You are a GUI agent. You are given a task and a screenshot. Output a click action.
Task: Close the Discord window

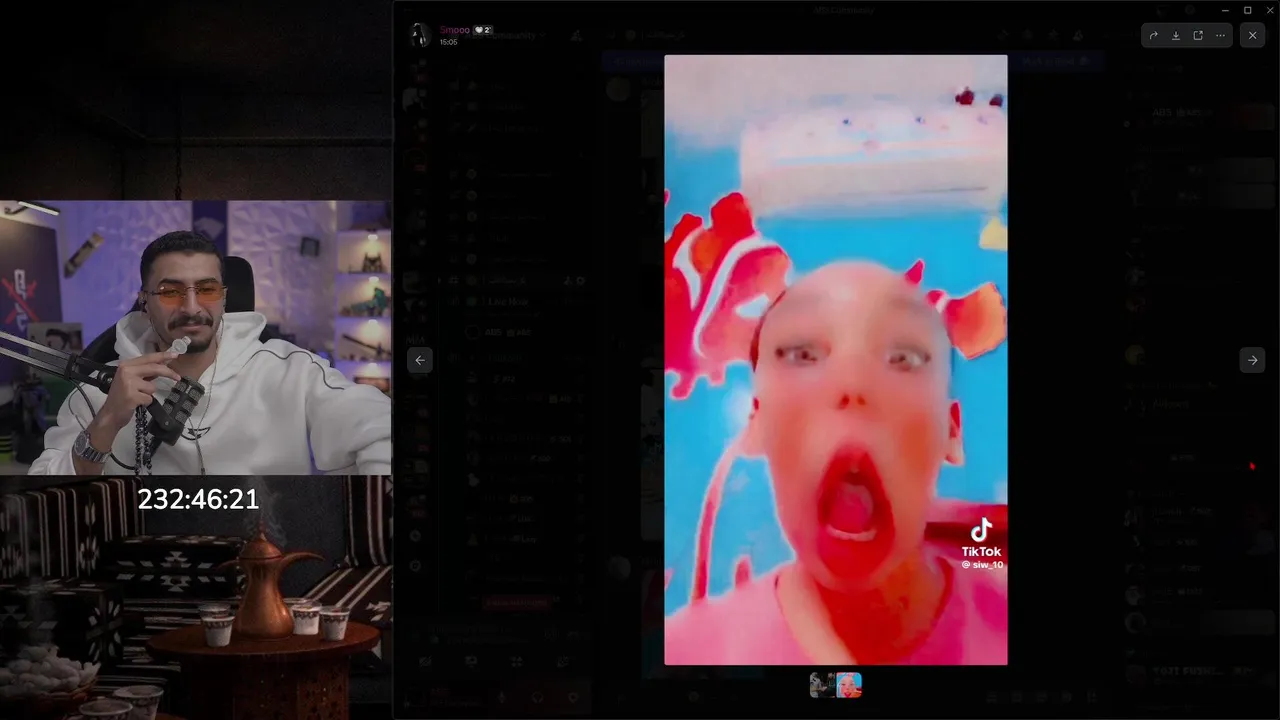pyautogui.click(x=1268, y=10)
